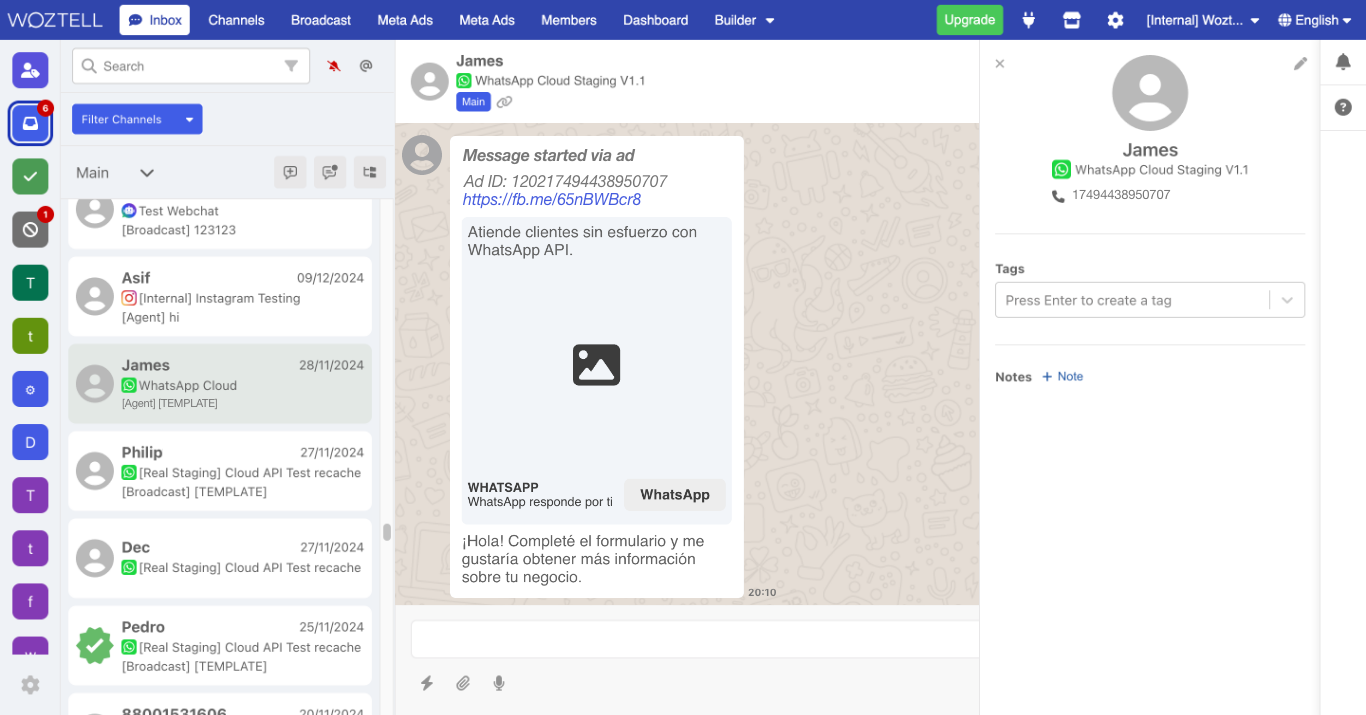This screenshot has height=715, width=1366.
Task: Select the blue D sidebar avatar
Action: coord(30,442)
